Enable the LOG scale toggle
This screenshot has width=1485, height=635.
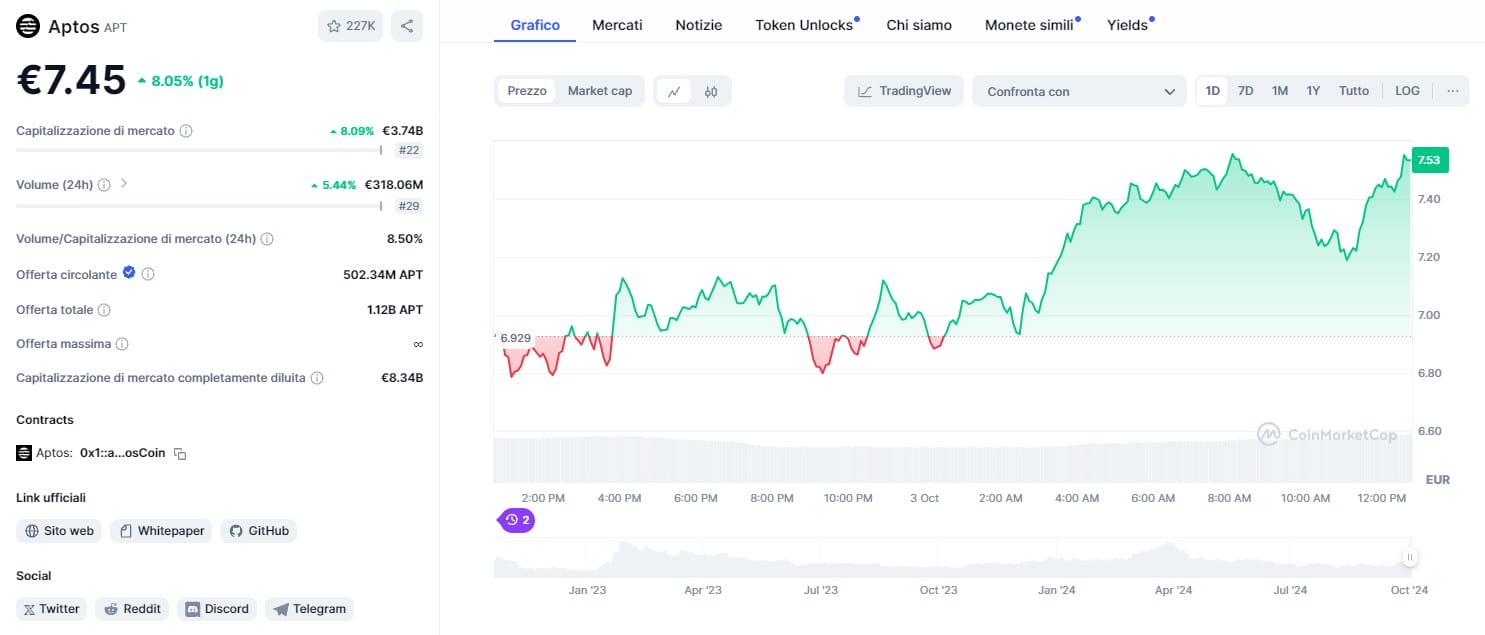point(1407,91)
